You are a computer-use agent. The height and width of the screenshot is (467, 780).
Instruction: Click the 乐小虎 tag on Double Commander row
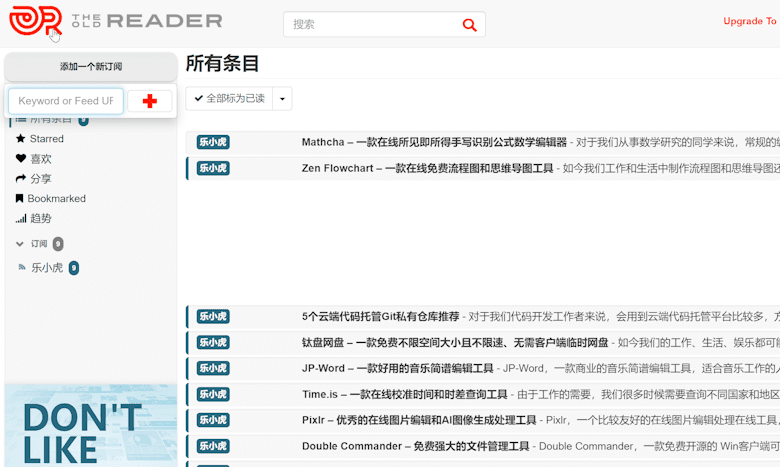[x=213, y=446]
